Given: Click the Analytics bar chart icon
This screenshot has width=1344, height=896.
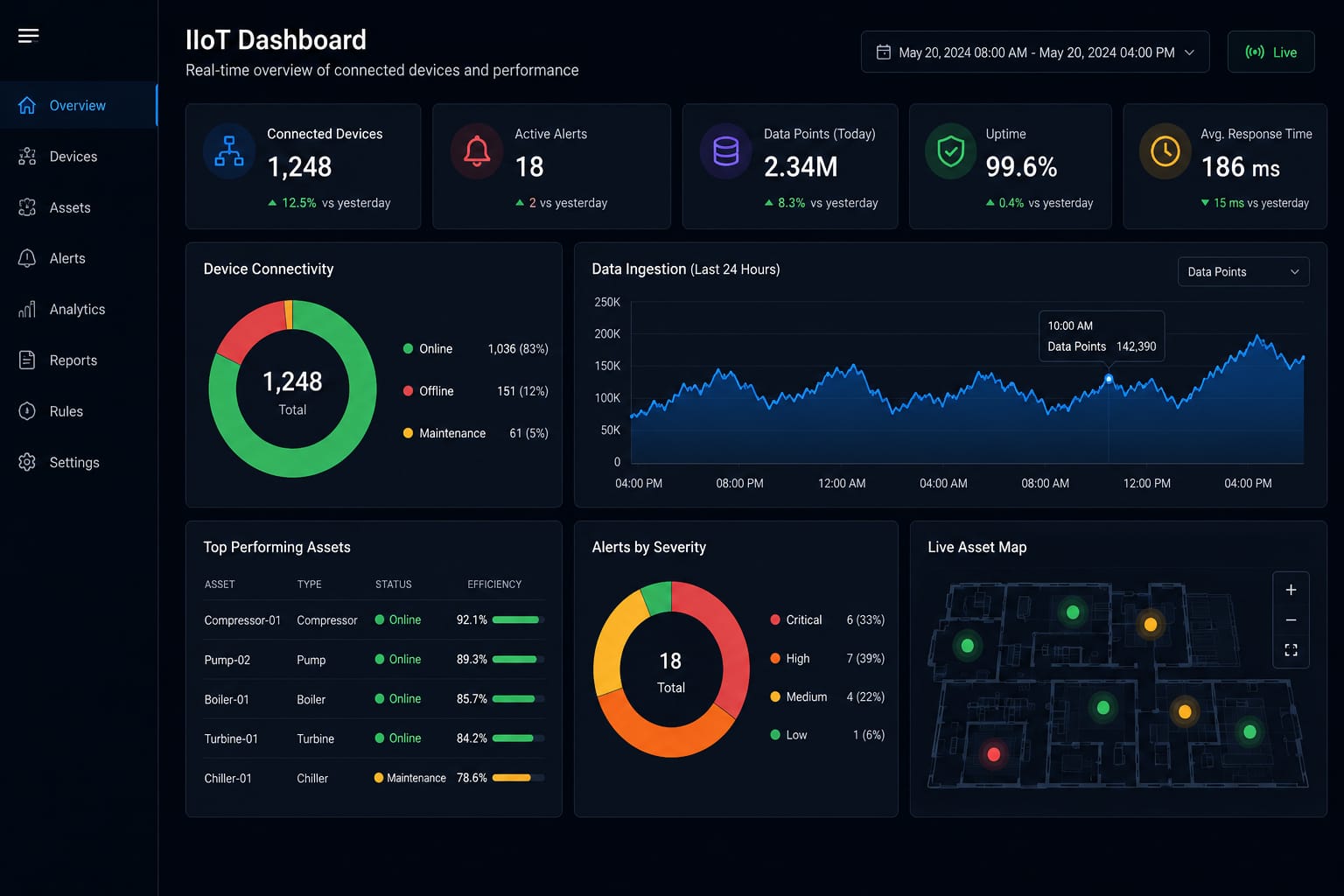Looking at the screenshot, I should (x=27, y=309).
